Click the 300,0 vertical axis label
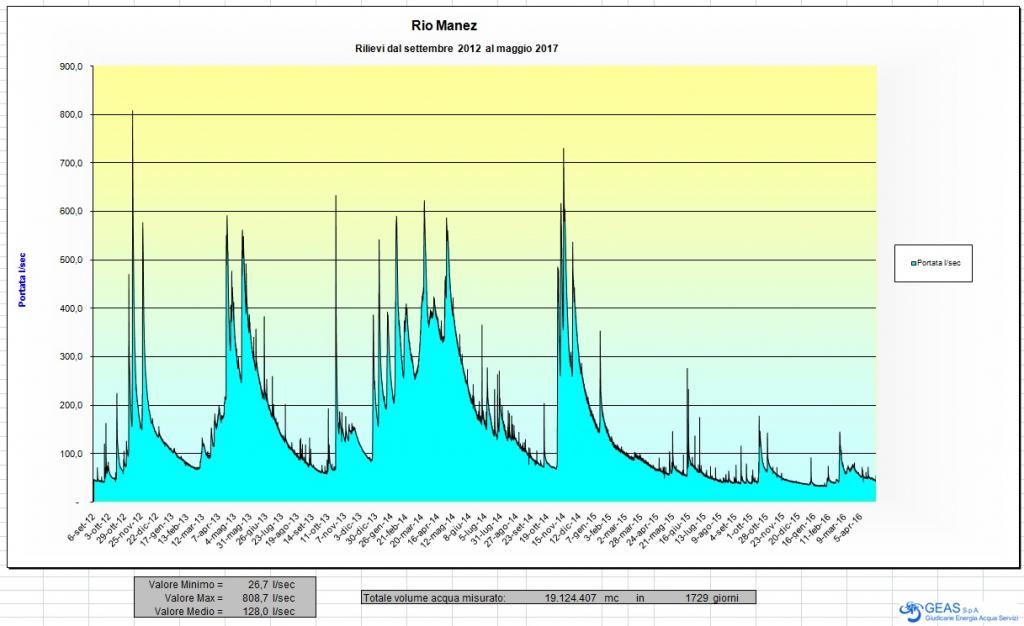The image size is (1024, 626). (x=70, y=357)
